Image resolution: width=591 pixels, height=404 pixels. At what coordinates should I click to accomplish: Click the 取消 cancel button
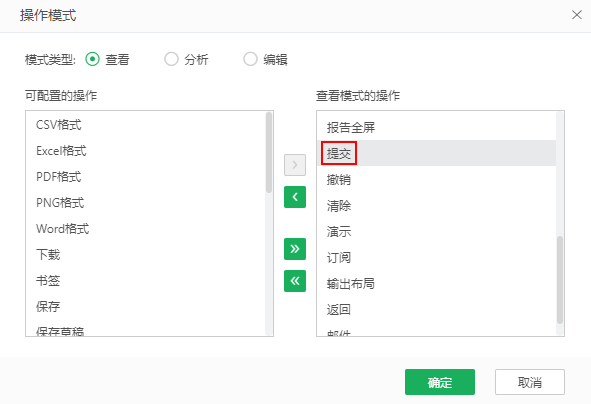point(530,382)
